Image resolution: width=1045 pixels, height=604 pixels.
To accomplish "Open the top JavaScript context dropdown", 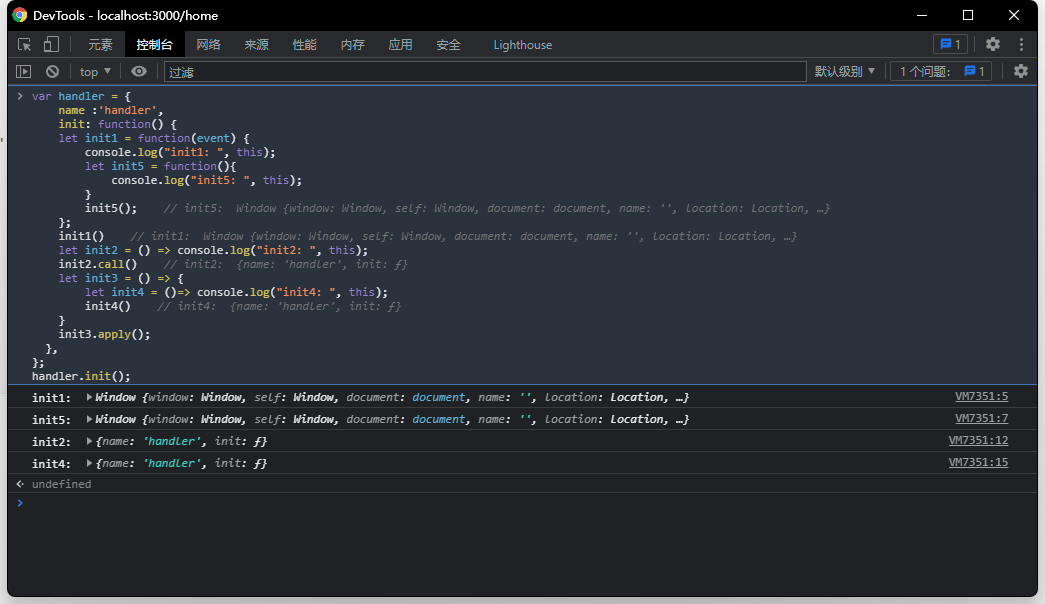I will (95, 72).
